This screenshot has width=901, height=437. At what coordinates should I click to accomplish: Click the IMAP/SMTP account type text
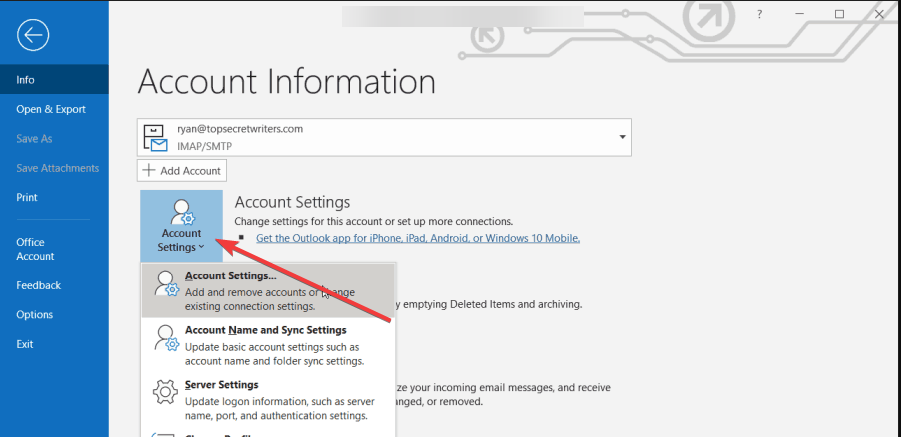(x=205, y=146)
